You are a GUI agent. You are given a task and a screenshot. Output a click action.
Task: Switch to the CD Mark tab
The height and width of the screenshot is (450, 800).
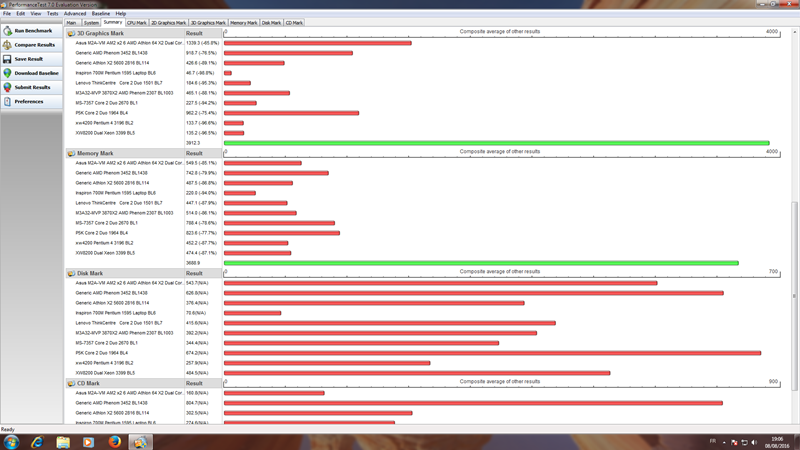(294, 23)
